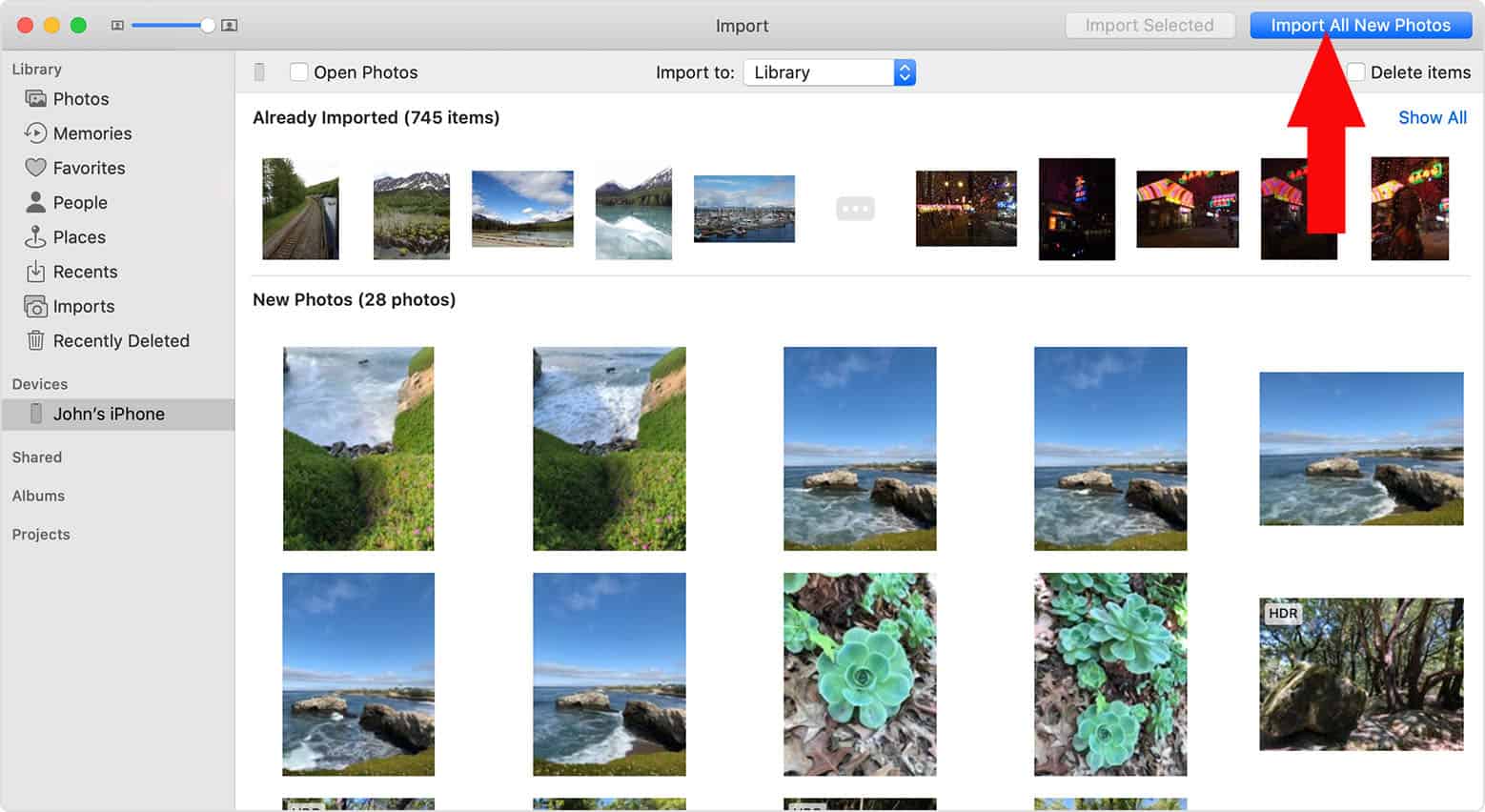Select the Favorites heart icon
Image resolution: width=1485 pixels, height=812 pixels.
click(35, 168)
